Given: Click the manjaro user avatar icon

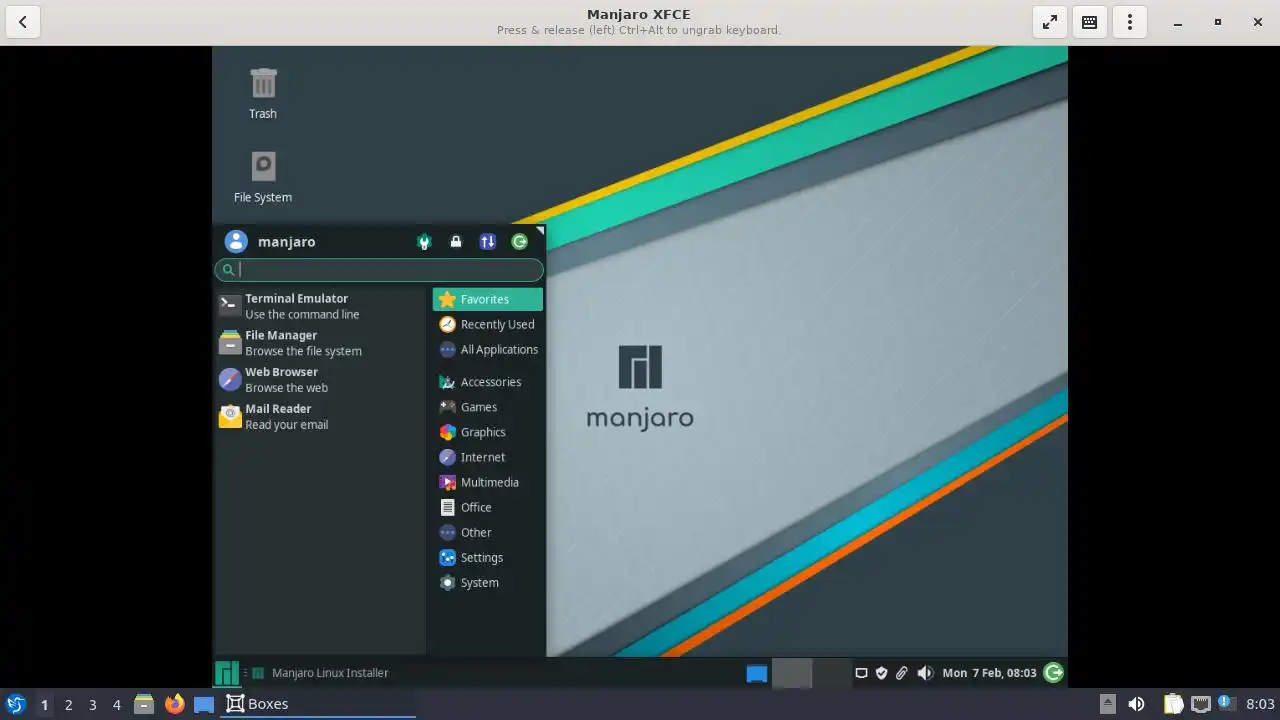Looking at the screenshot, I should (x=236, y=241).
